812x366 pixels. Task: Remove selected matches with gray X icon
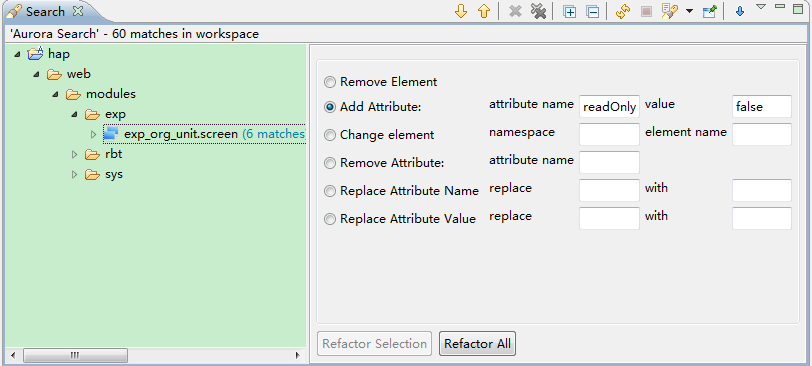[515, 11]
